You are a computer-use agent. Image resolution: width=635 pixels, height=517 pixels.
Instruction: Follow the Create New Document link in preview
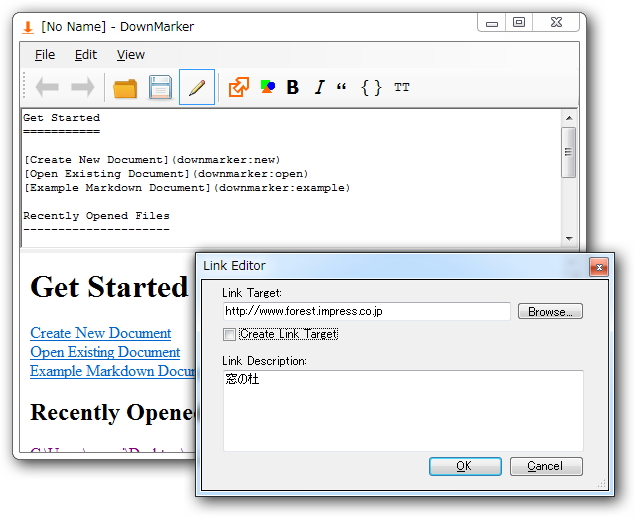click(x=100, y=333)
